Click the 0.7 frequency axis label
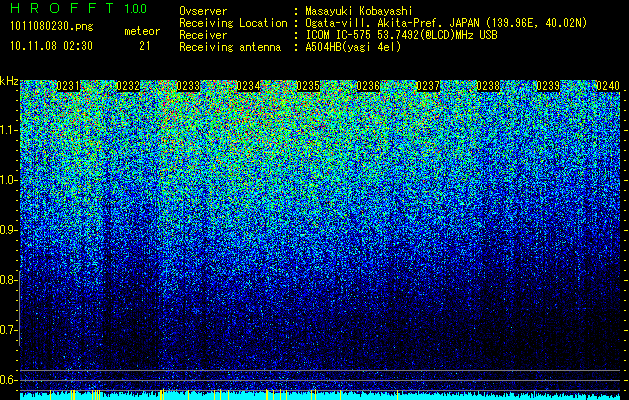The width and height of the screenshot is (629, 400). click(x=7, y=330)
